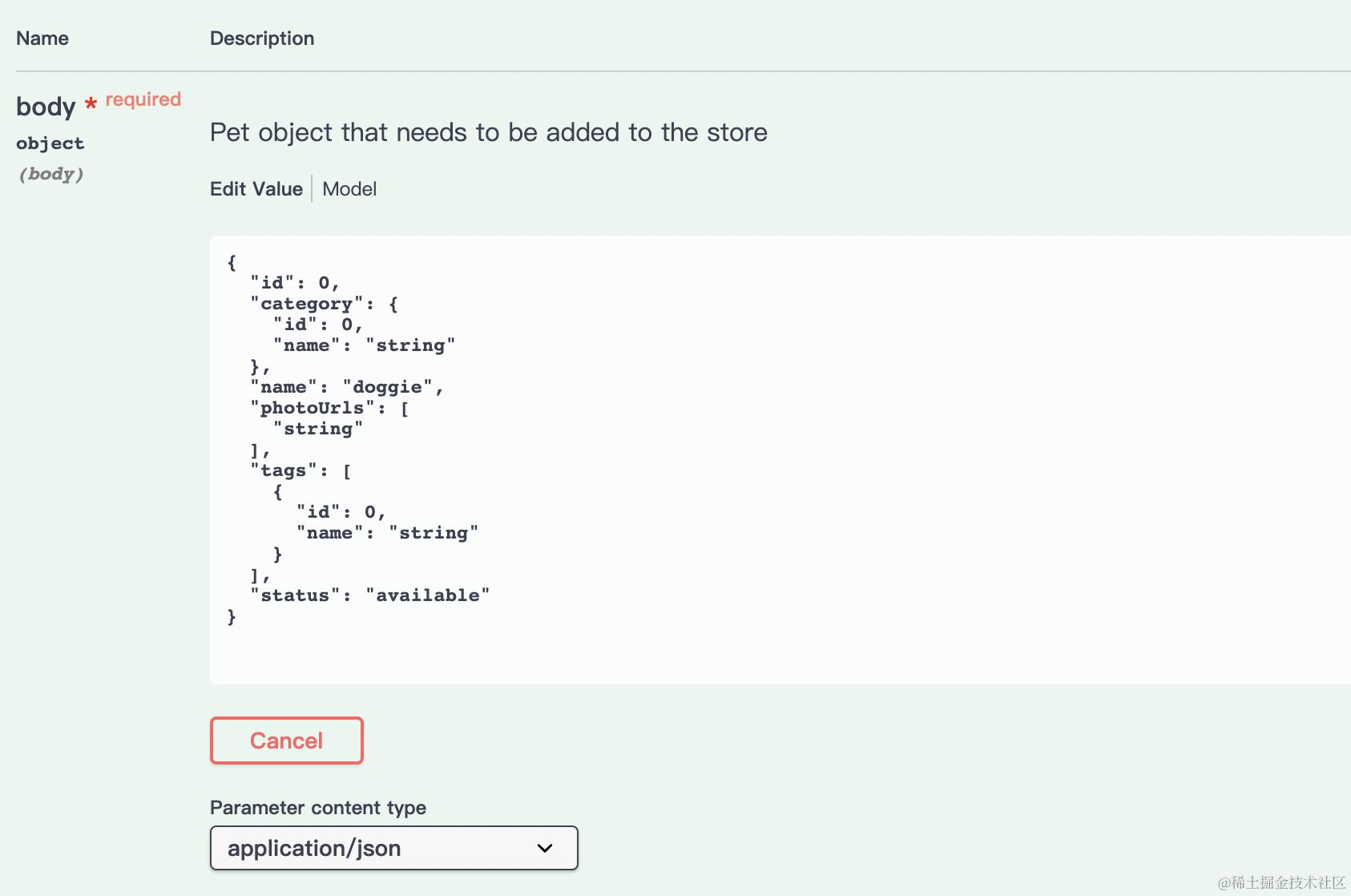Click the body parameter name

[x=46, y=107]
